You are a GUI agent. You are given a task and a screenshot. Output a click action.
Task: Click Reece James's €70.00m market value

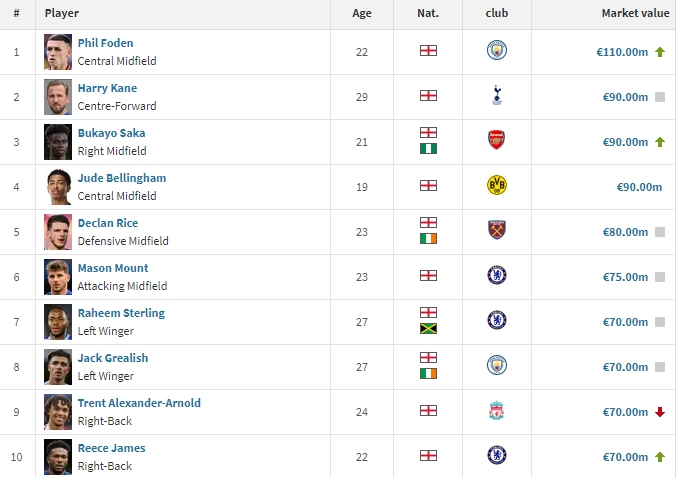click(x=625, y=457)
